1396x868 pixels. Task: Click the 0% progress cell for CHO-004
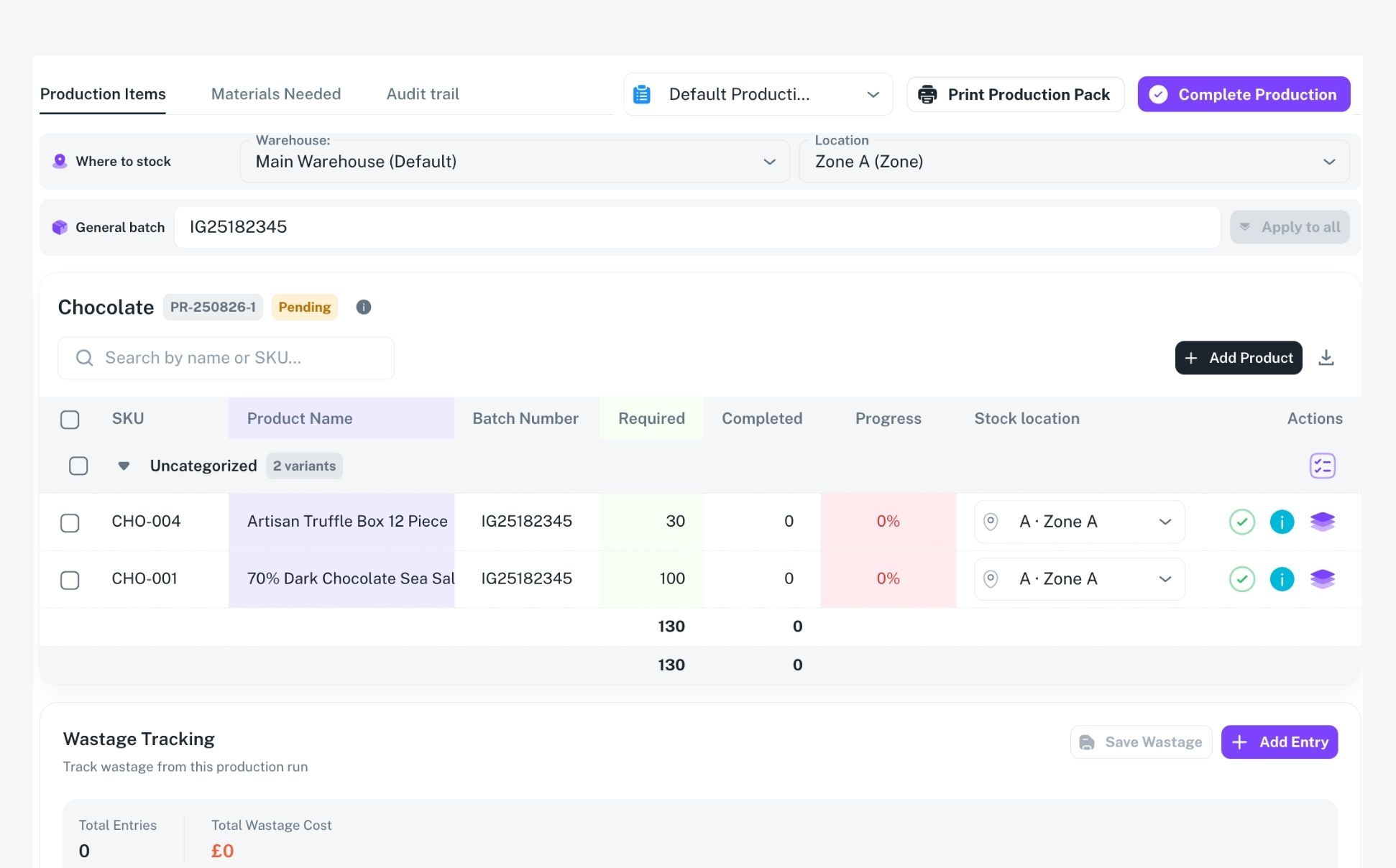click(888, 522)
